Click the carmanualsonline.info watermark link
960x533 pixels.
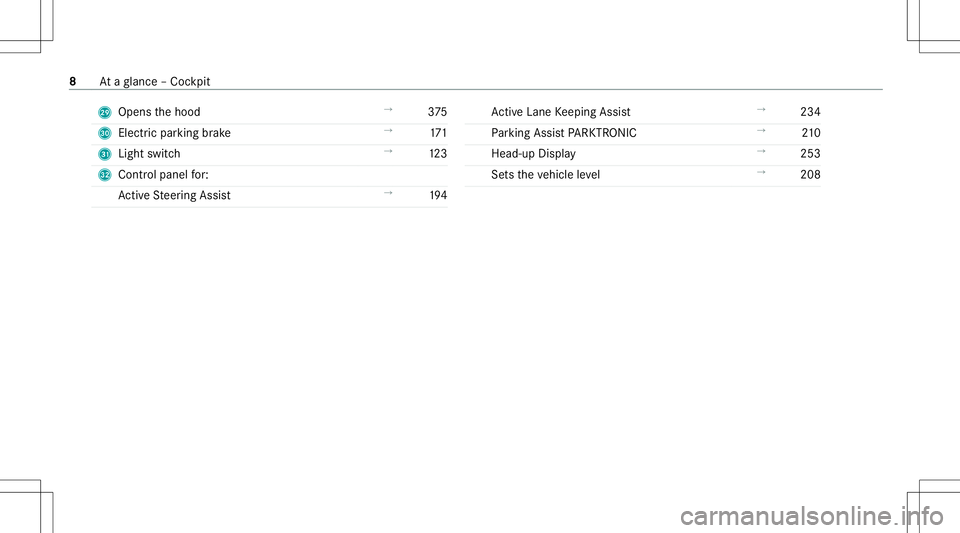[812, 516]
